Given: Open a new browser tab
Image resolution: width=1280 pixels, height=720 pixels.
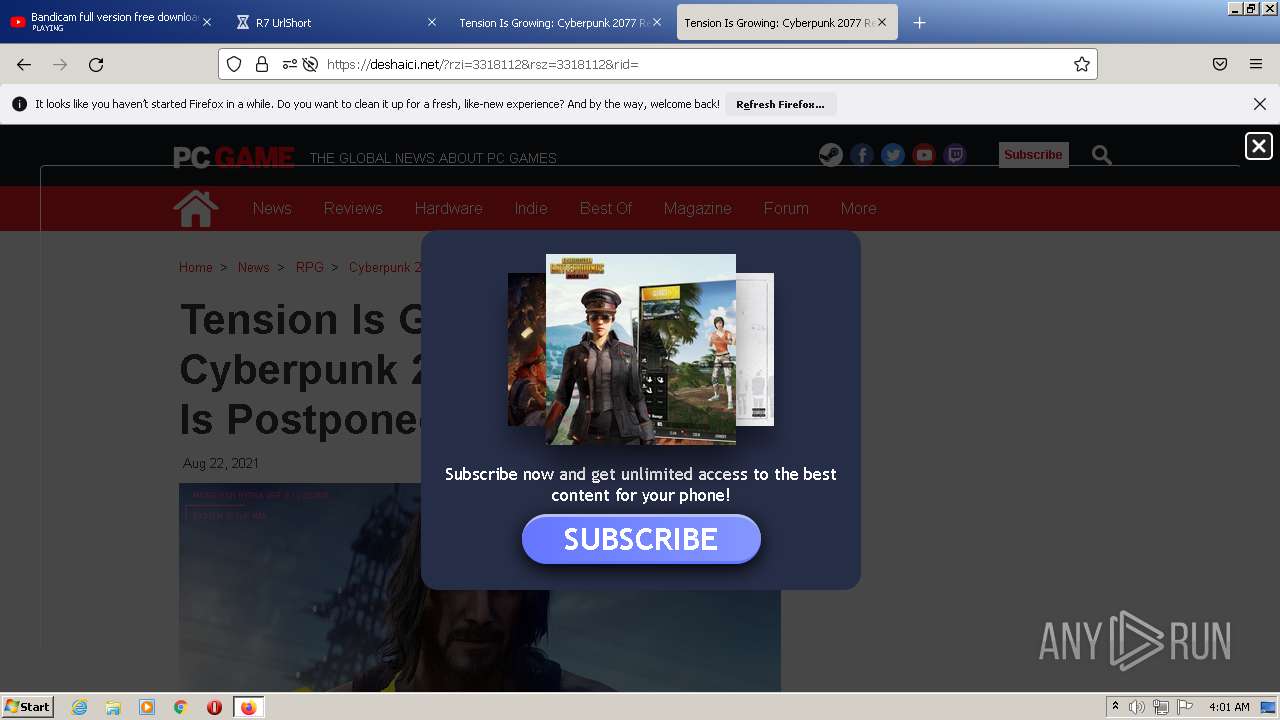Looking at the screenshot, I should (x=920, y=22).
